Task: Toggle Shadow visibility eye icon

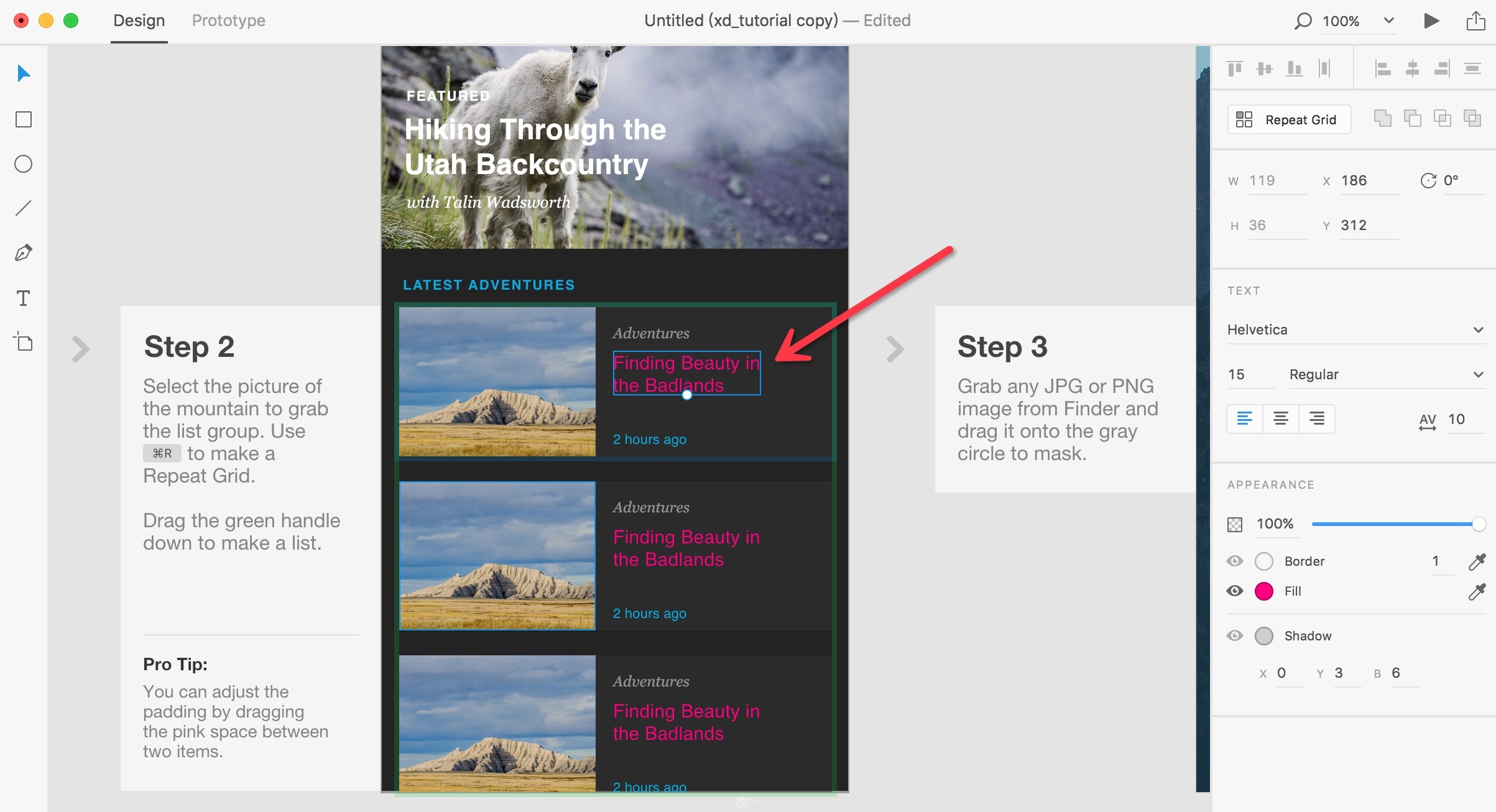Action: click(x=1235, y=636)
